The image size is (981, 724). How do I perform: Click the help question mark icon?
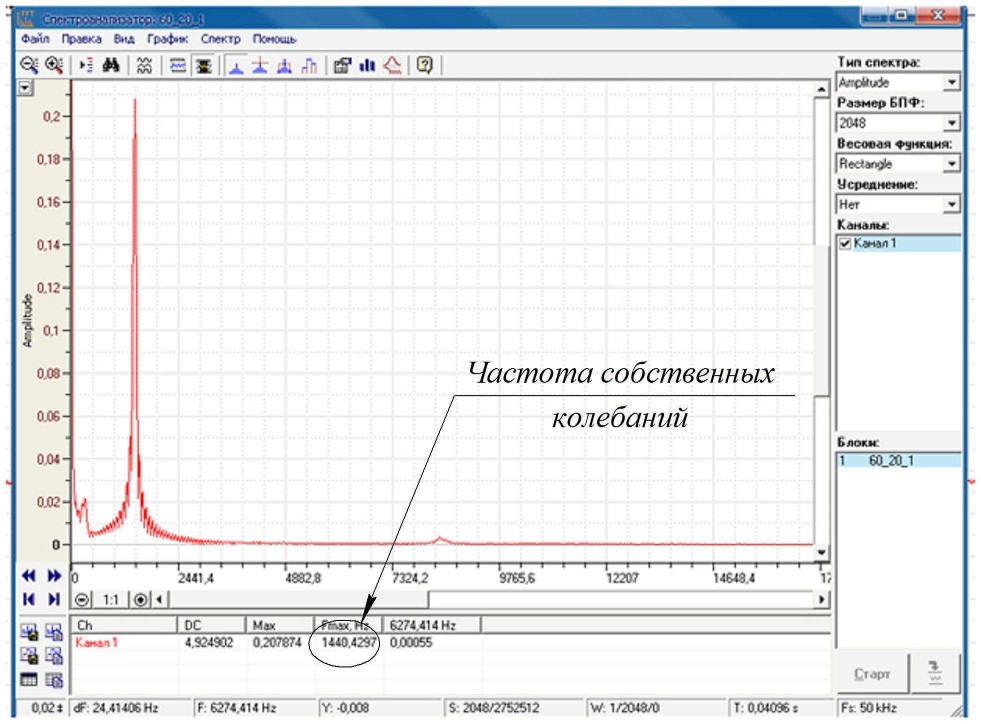pyautogui.click(x=425, y=64)
